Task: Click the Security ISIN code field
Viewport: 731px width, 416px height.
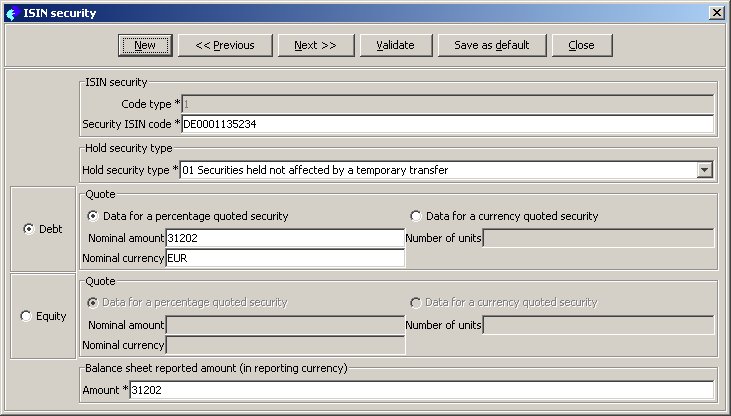Action: (x=447, y=124)
